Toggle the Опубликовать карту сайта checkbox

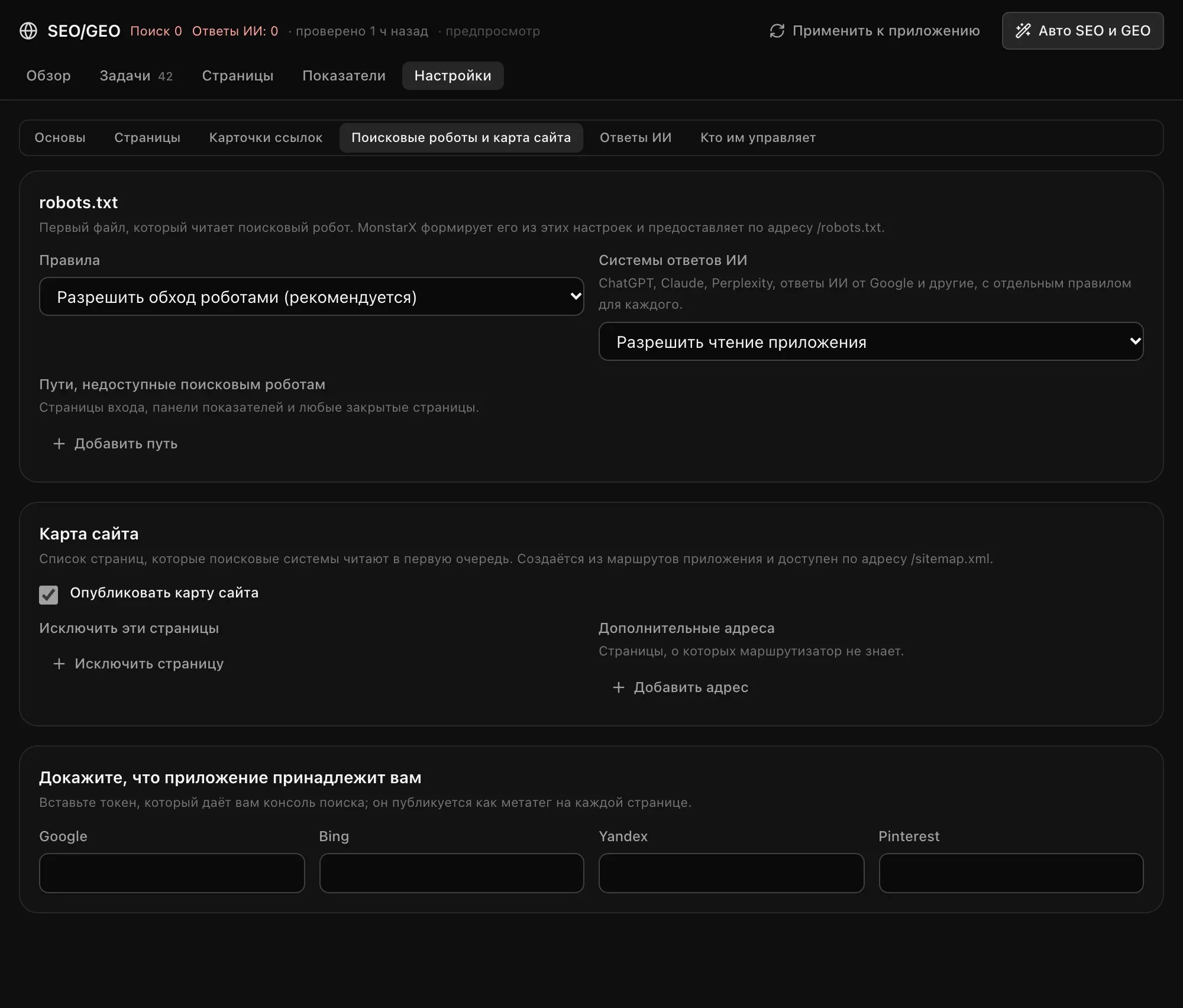point(49,595)
